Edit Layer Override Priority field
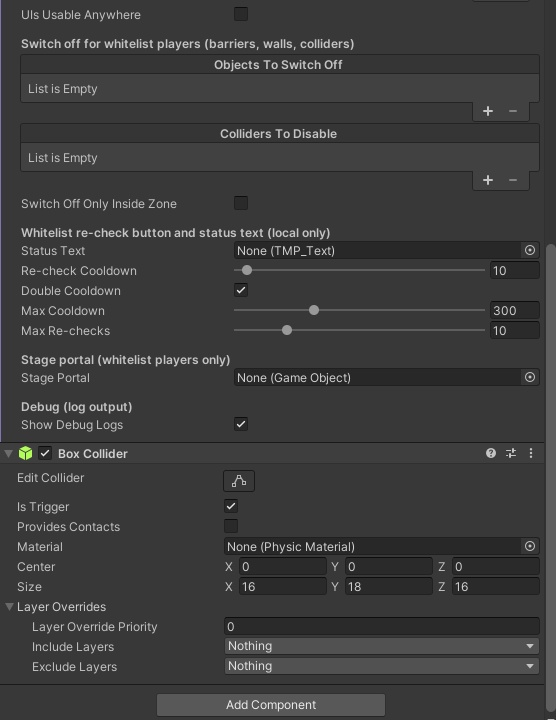Screen dimensions: 556x720 coord(382,626)
